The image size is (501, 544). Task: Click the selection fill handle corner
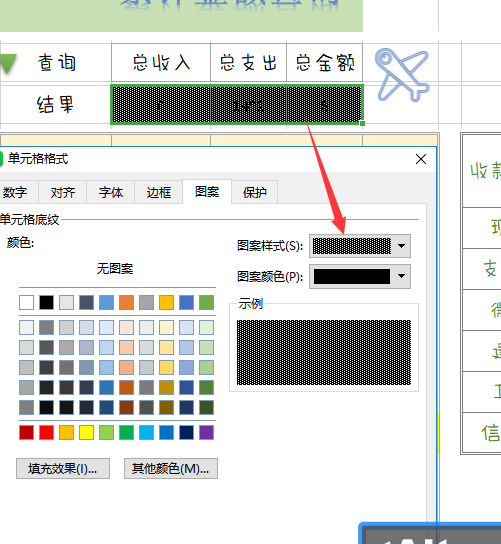pyautogui.click(x=363, y=124)
